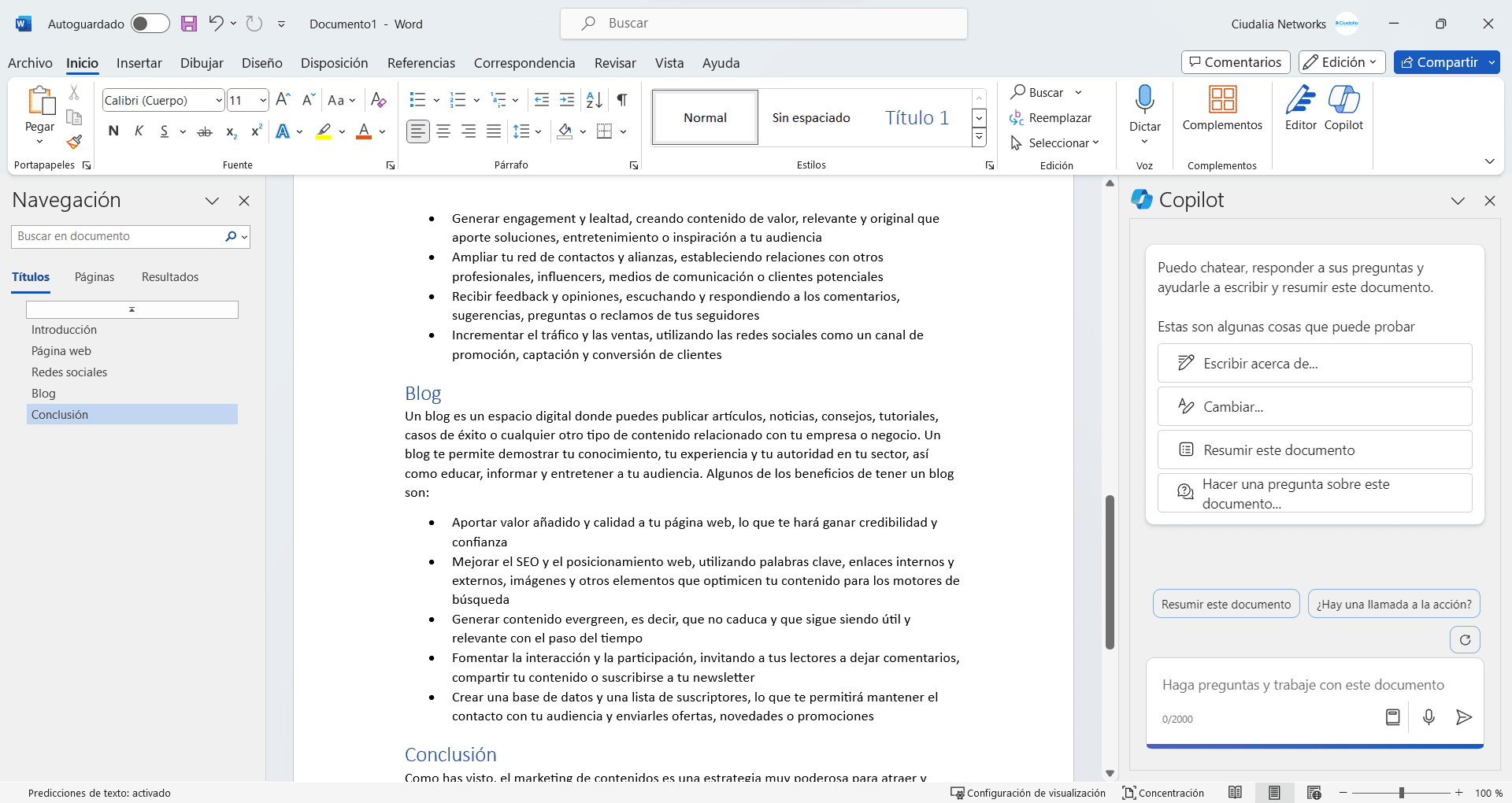Toggle the Autoguardado switch
The height and width of the screenshot is (803, 1512).
point(150,24)
